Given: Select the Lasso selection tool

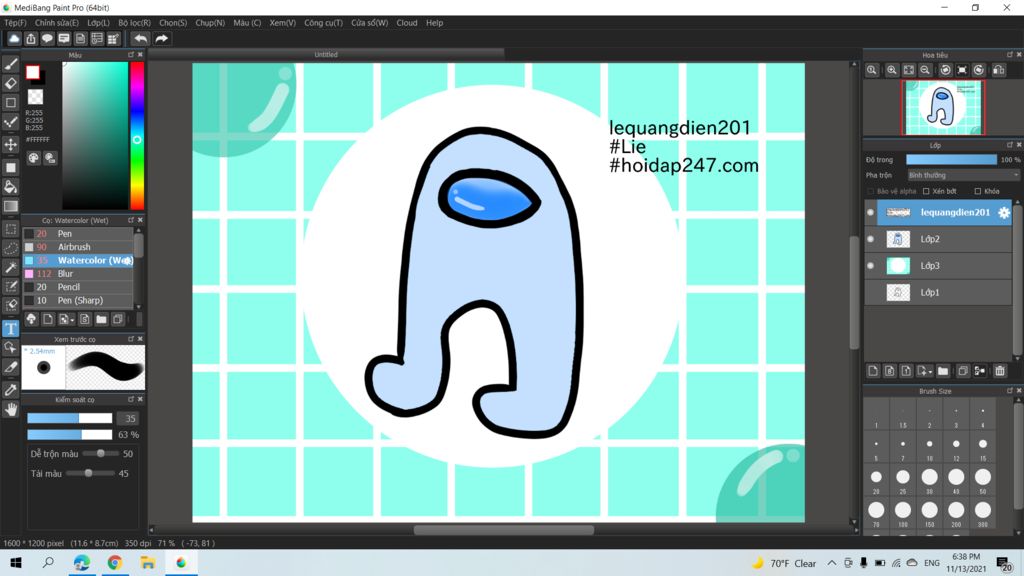Looking at the screenshot, I should point(10,248).
